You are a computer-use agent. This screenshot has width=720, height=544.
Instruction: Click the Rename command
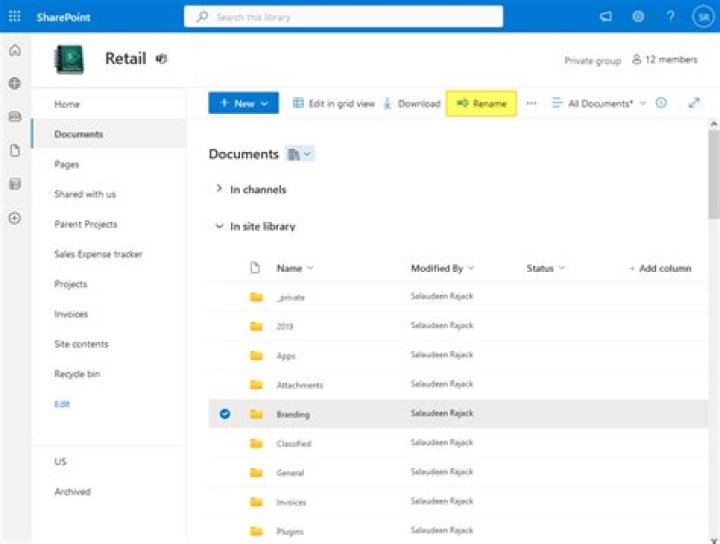click(481, 103)
